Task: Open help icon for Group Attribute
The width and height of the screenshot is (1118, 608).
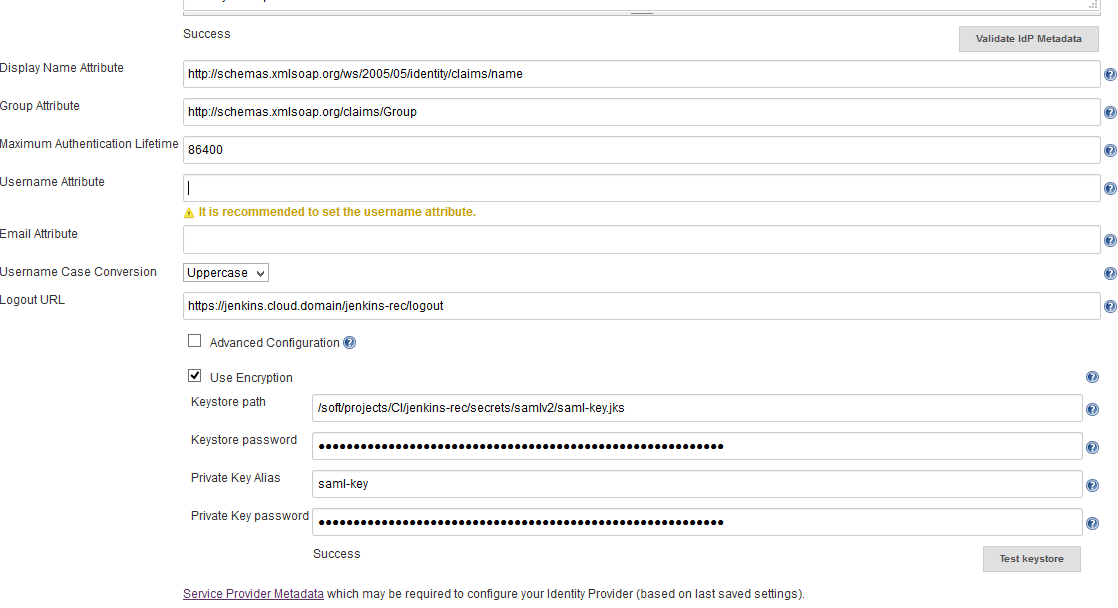Action: point(1110,113)
